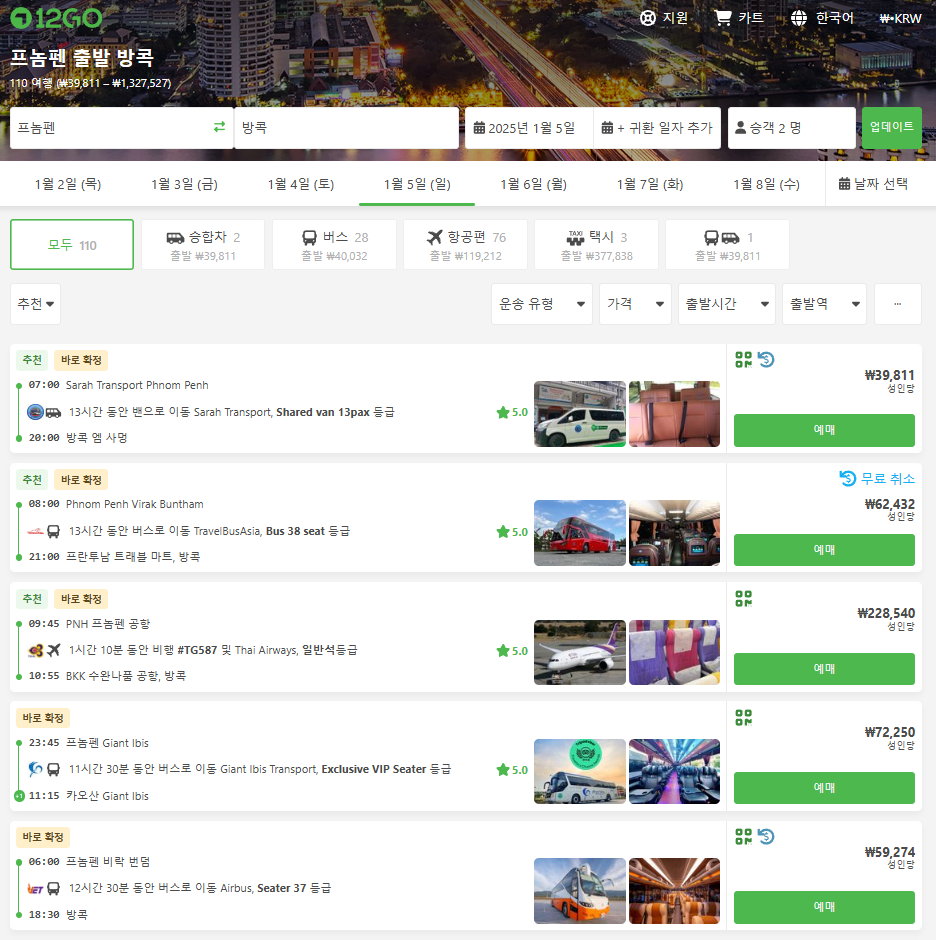Open Thai Airways purple seats photo
The height and width of the screenshot is (940, 936).
point(675,652)
